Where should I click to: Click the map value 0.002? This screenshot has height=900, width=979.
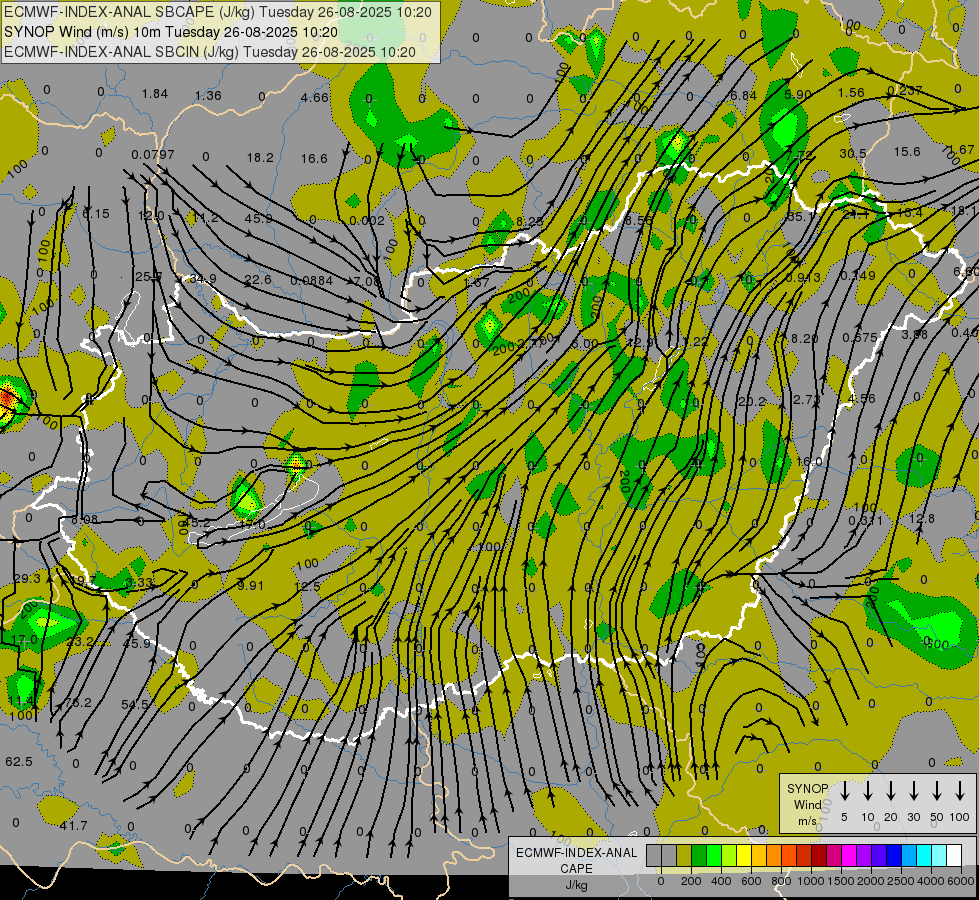[367, 220]
